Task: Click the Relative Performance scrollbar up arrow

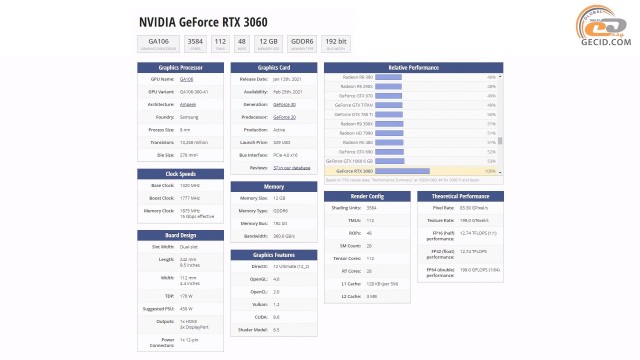Action: tap(500, 77)
